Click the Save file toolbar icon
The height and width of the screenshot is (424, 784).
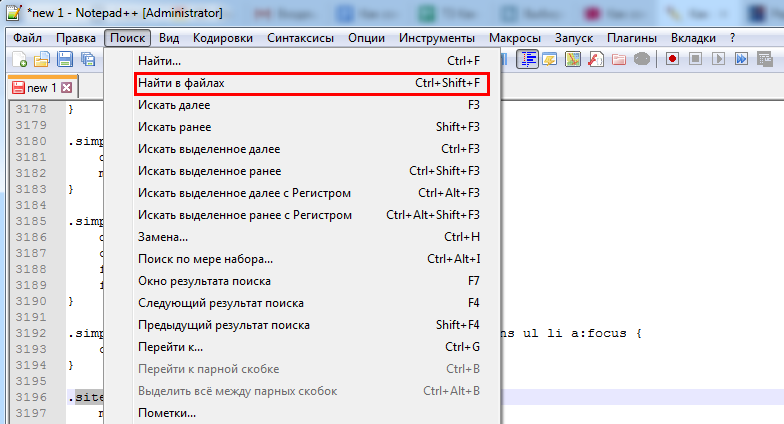point(65,60)
